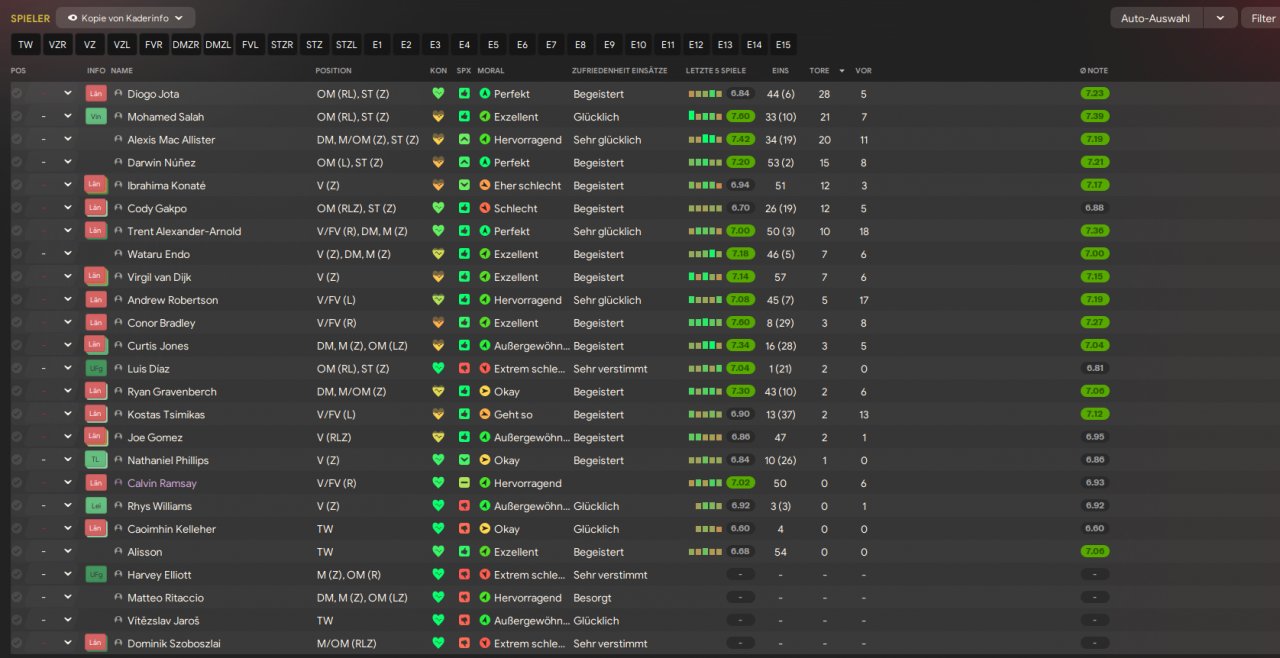Expand position dropdown for Curtis Jones
Viewport: 1280px width, 658px height.
[x=68, y=346]
